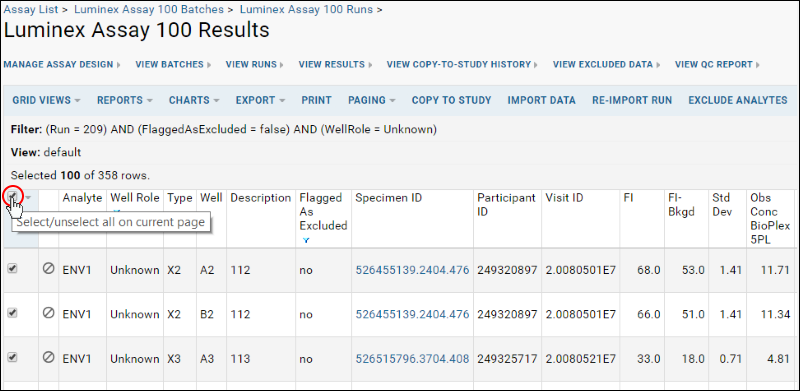Click the Well column header
The image size is (800, 391).
point(211,198)
